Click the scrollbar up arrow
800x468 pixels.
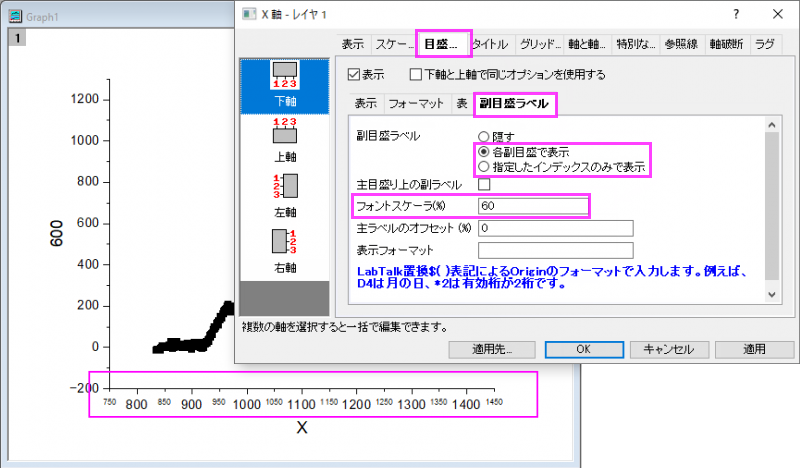772,125
